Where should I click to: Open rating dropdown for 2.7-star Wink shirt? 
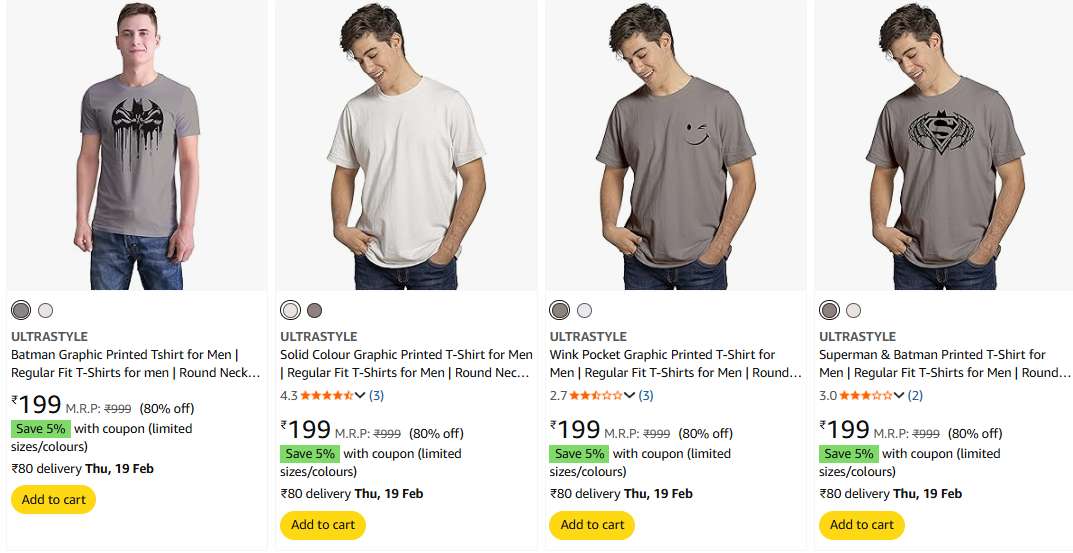pyautogui.click(x=630, y=395)
